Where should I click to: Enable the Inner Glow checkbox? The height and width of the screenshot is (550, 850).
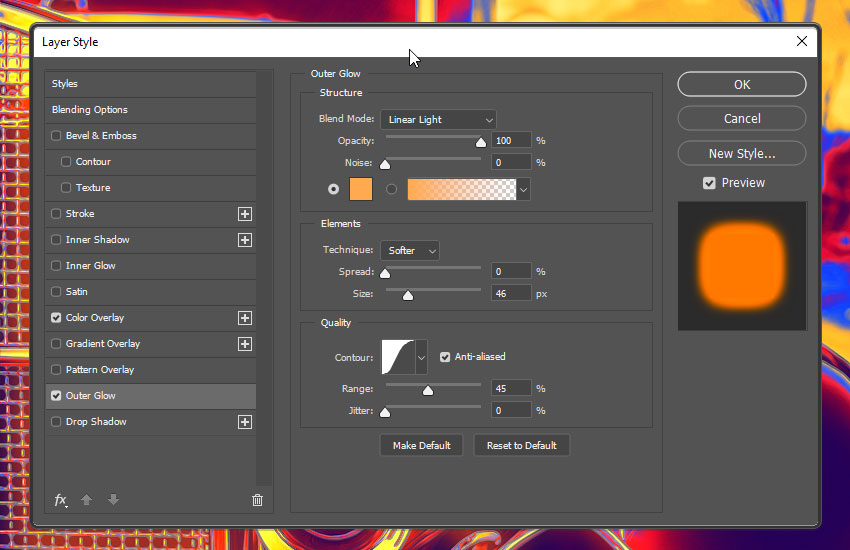coord(56,266)
